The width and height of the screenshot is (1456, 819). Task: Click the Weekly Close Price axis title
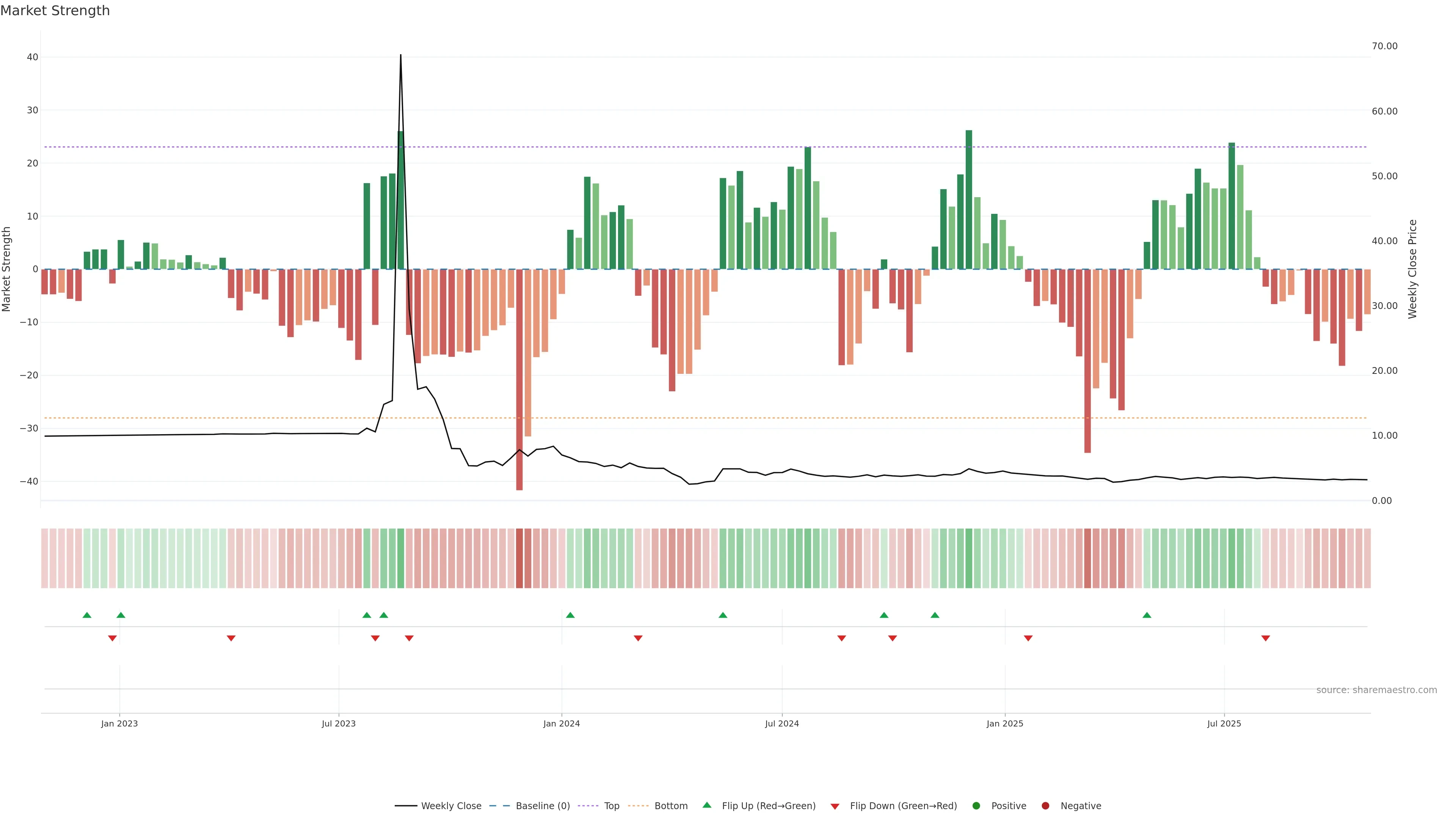(1412, 269)
